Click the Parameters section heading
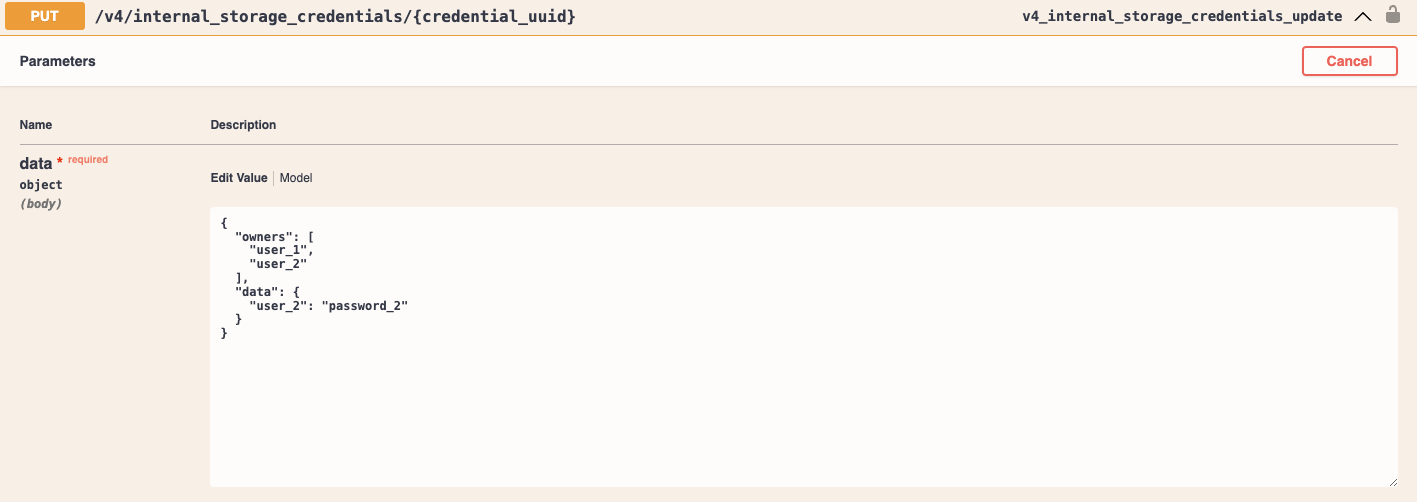Screen dimensions: 1417x502 [58, 61]
